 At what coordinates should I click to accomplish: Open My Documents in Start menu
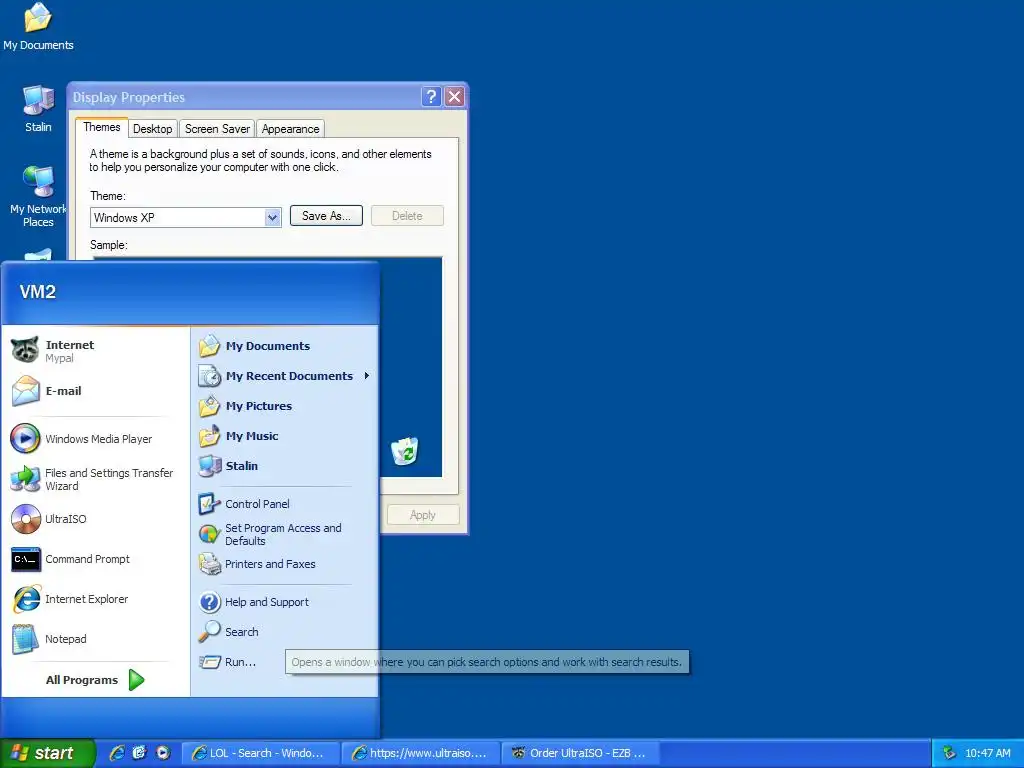284,346
